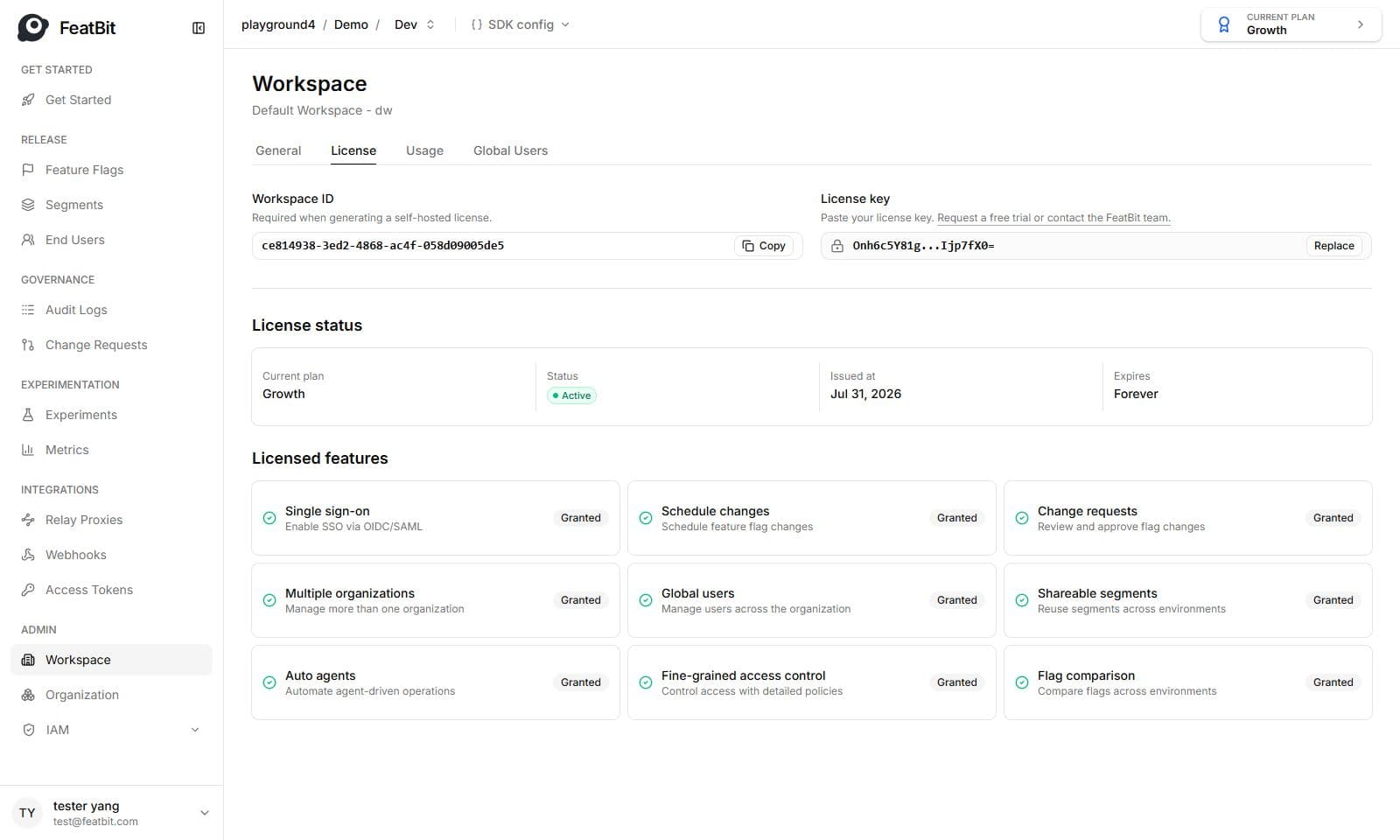This screenshot has height=840, width=1400.
Task: Click the check icon on Multiple organizations
Action: 269,600
